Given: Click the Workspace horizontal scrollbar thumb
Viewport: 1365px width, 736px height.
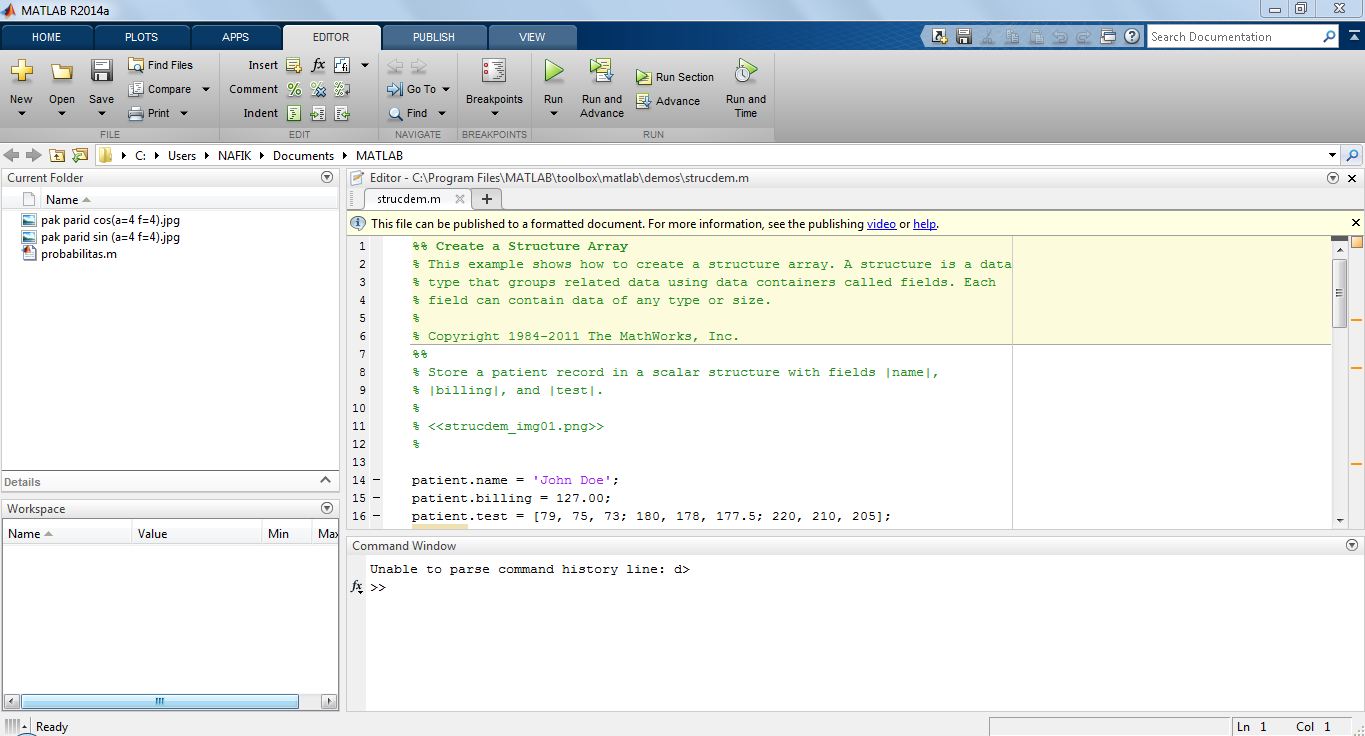Looking at the screenshot, I should 160,702.
